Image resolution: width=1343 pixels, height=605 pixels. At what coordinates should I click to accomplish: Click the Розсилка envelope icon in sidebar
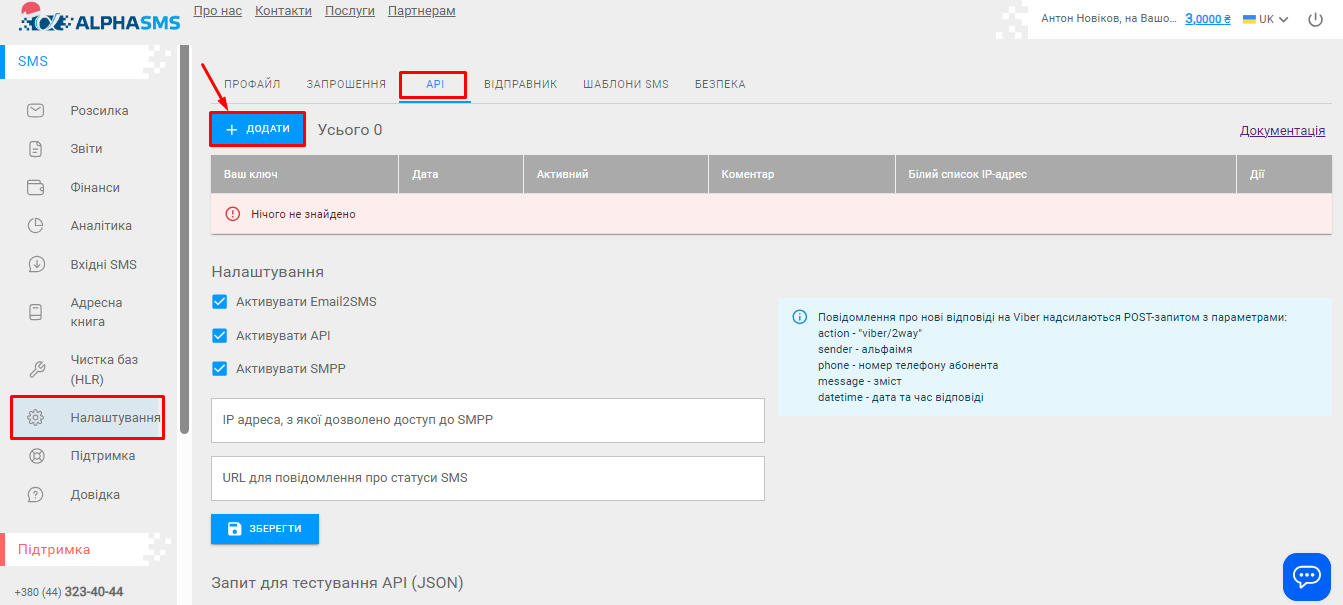[x=36, y=111]
